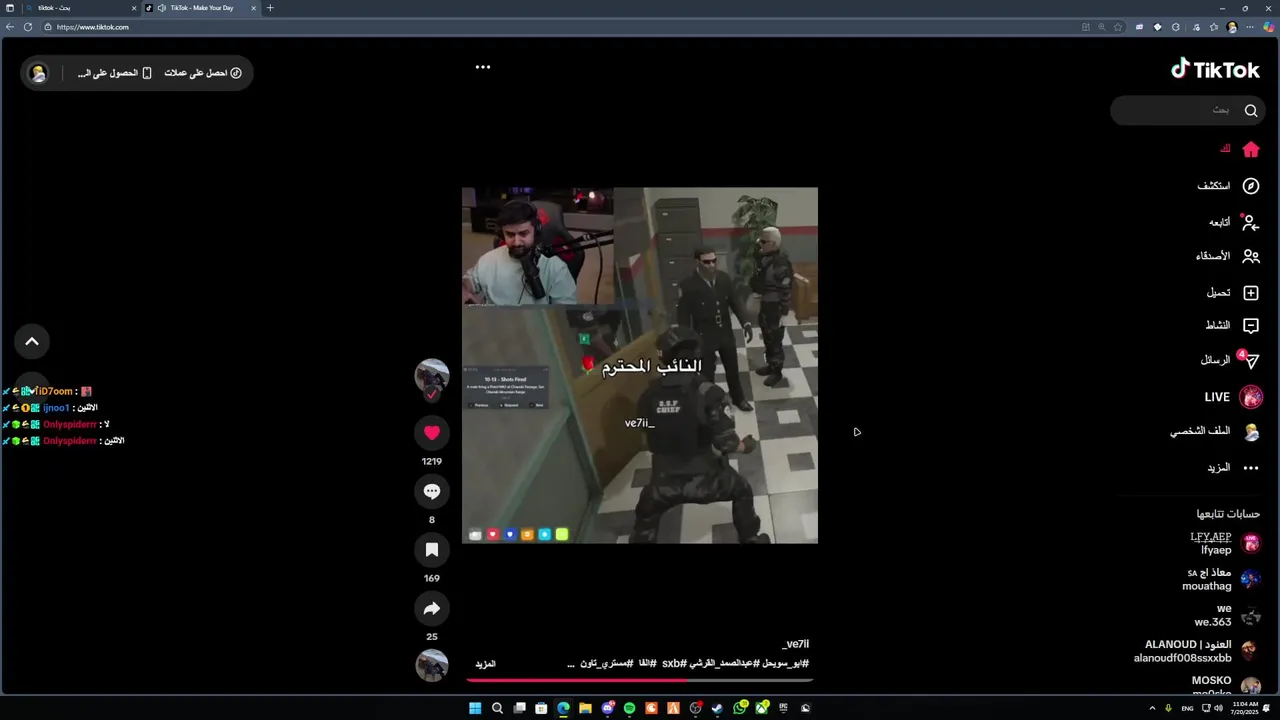This screenshot has width=1280, height=720.
Task: Click the video player to pause
Action: point(640,366)
